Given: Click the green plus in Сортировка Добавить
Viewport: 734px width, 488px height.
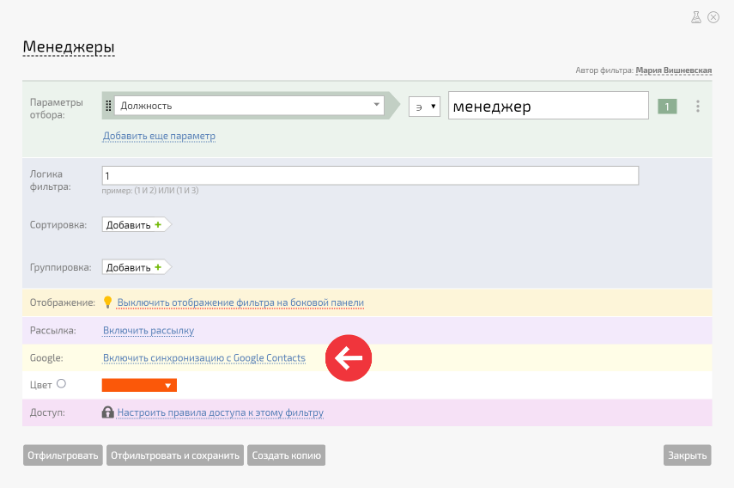Looking at the screenshot, I should click(x=158, y=225).
